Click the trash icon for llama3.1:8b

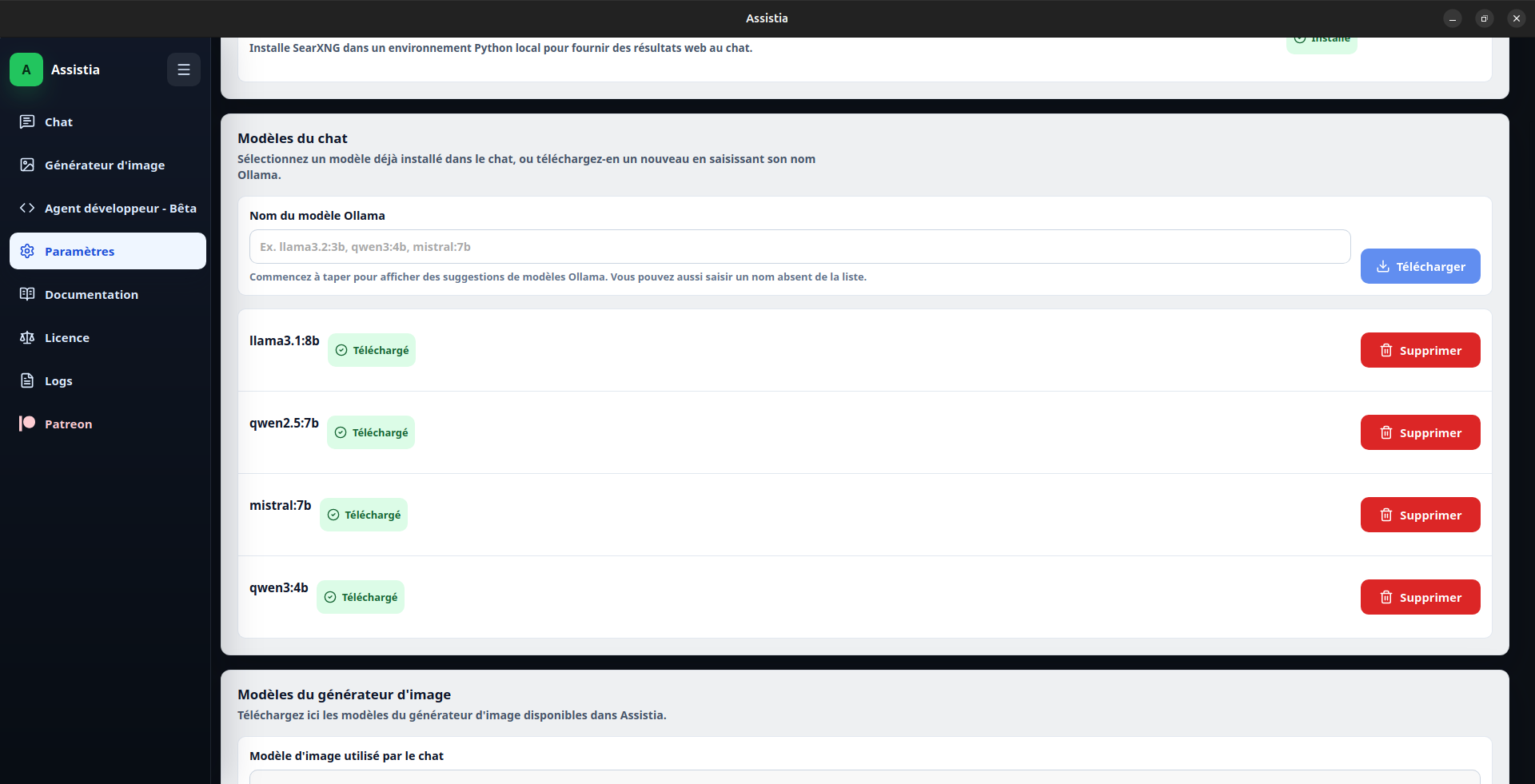point(1386,350)
